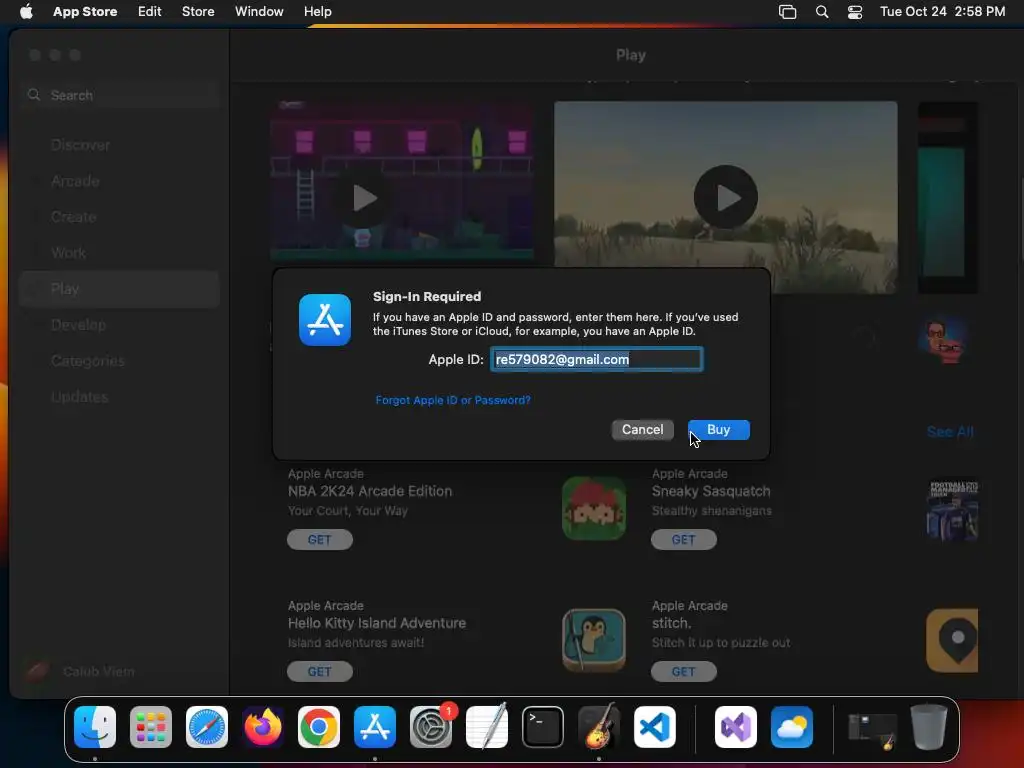
Task: Open the minimized window thumbnail in the Dock
Action: [872, 729]
